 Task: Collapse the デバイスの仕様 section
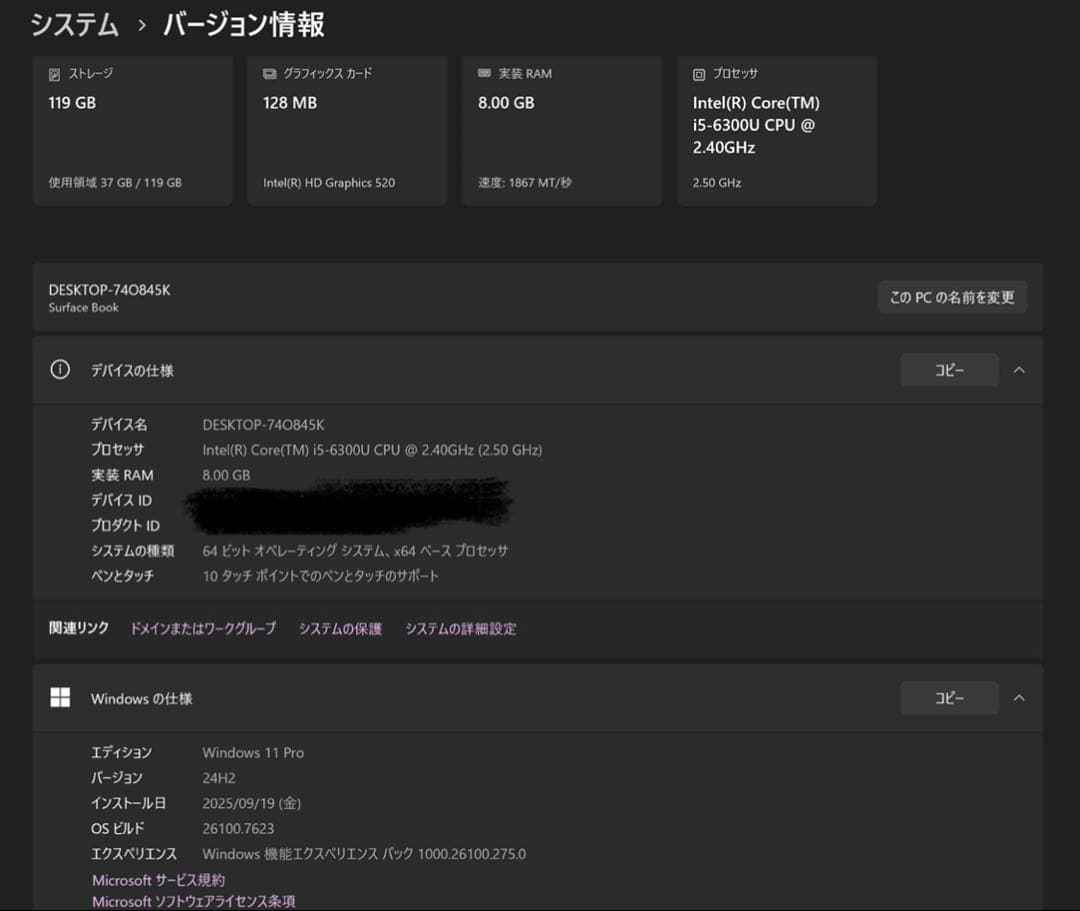[1019, 370]
